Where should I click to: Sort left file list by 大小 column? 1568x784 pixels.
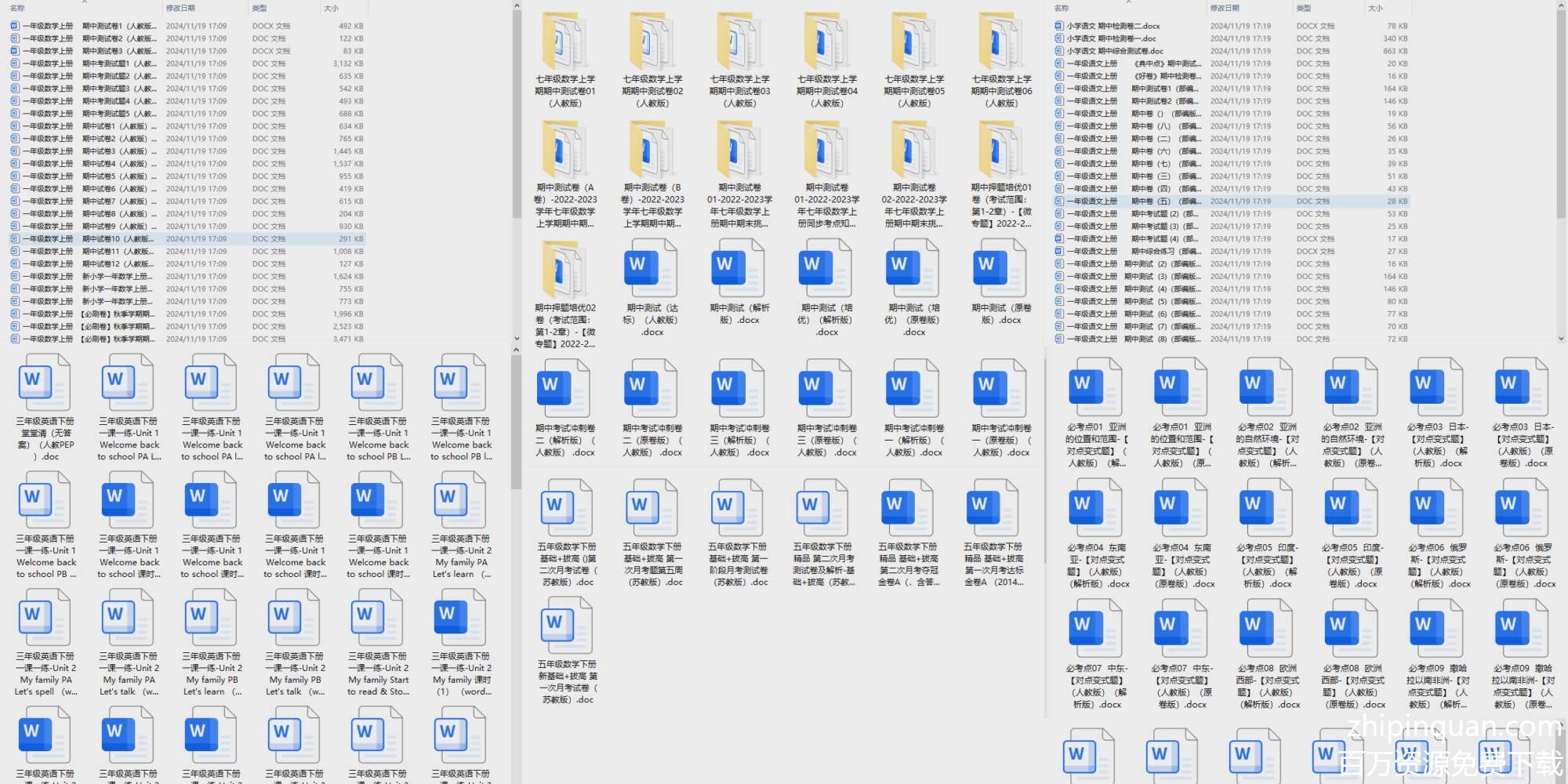pyautogui.click(x=331, y=8)
